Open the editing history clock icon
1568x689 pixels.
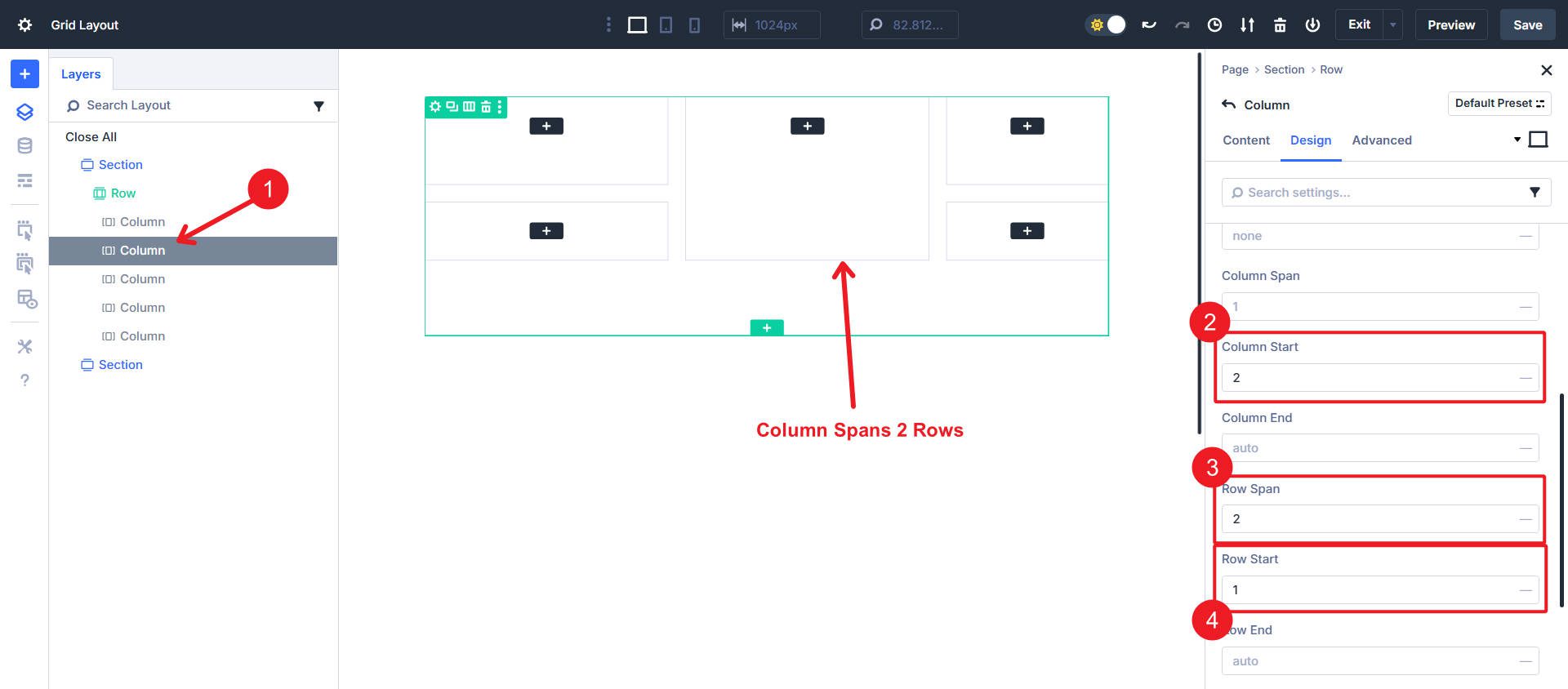pyautogui.click(x=1214, y=25)
